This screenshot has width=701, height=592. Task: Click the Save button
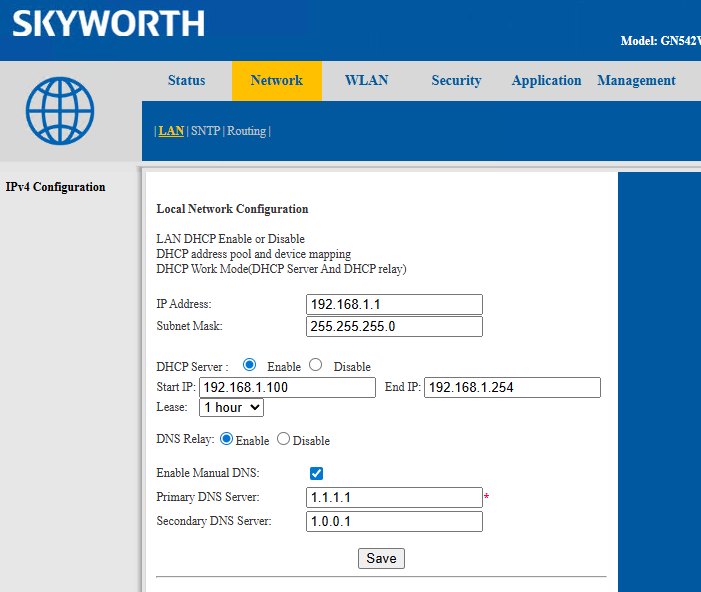[x=381, y=558]
